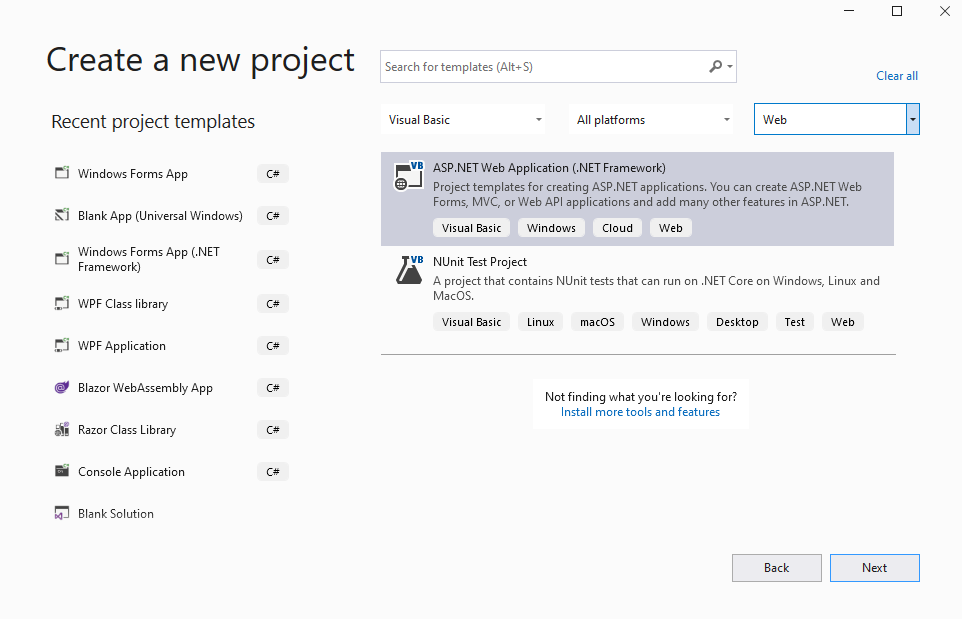This screenshot has width=962, height=619.
Task: Click the Blank Solution icon
Action: [x=62, y=513]
